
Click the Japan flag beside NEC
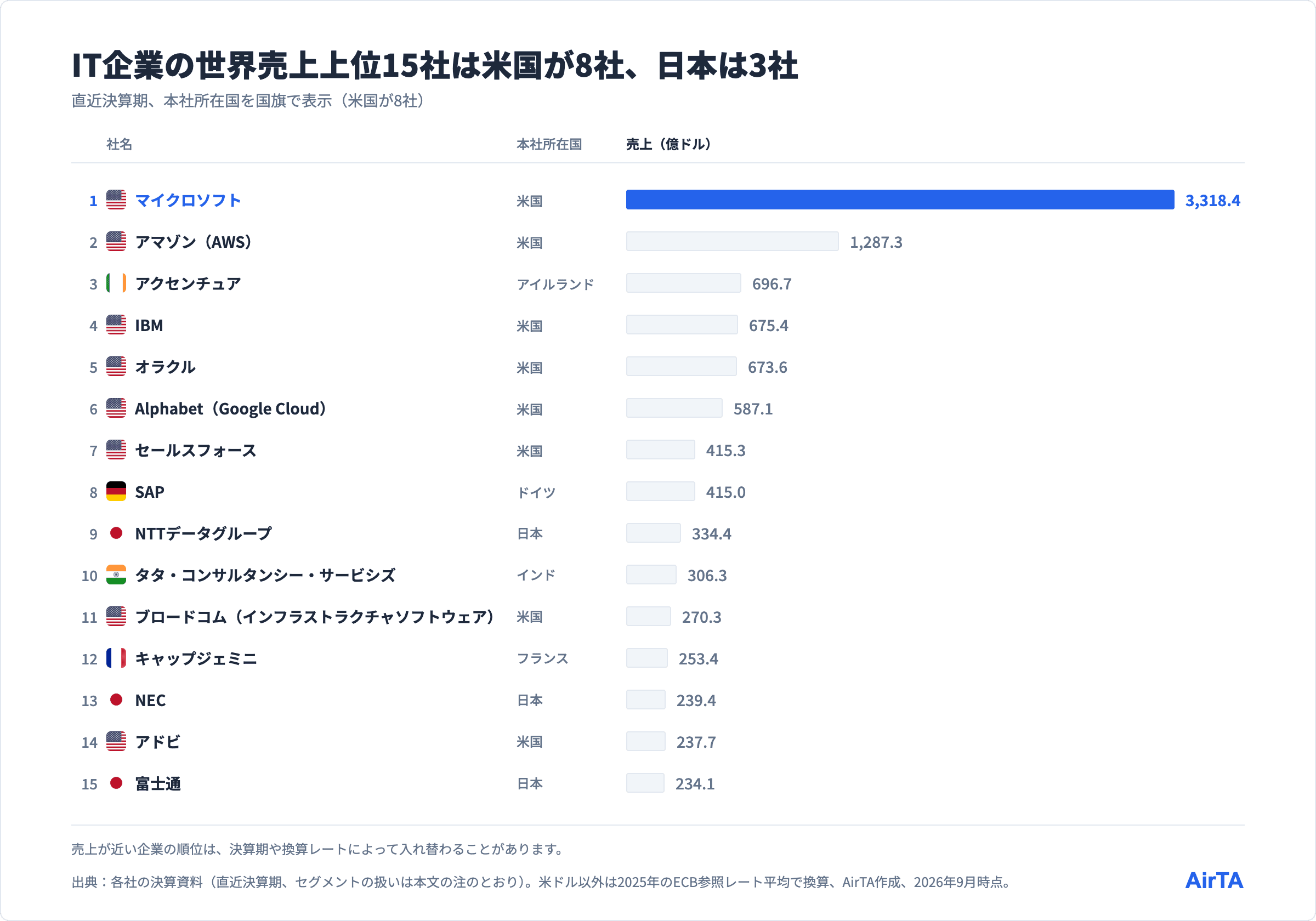[116, 700]
